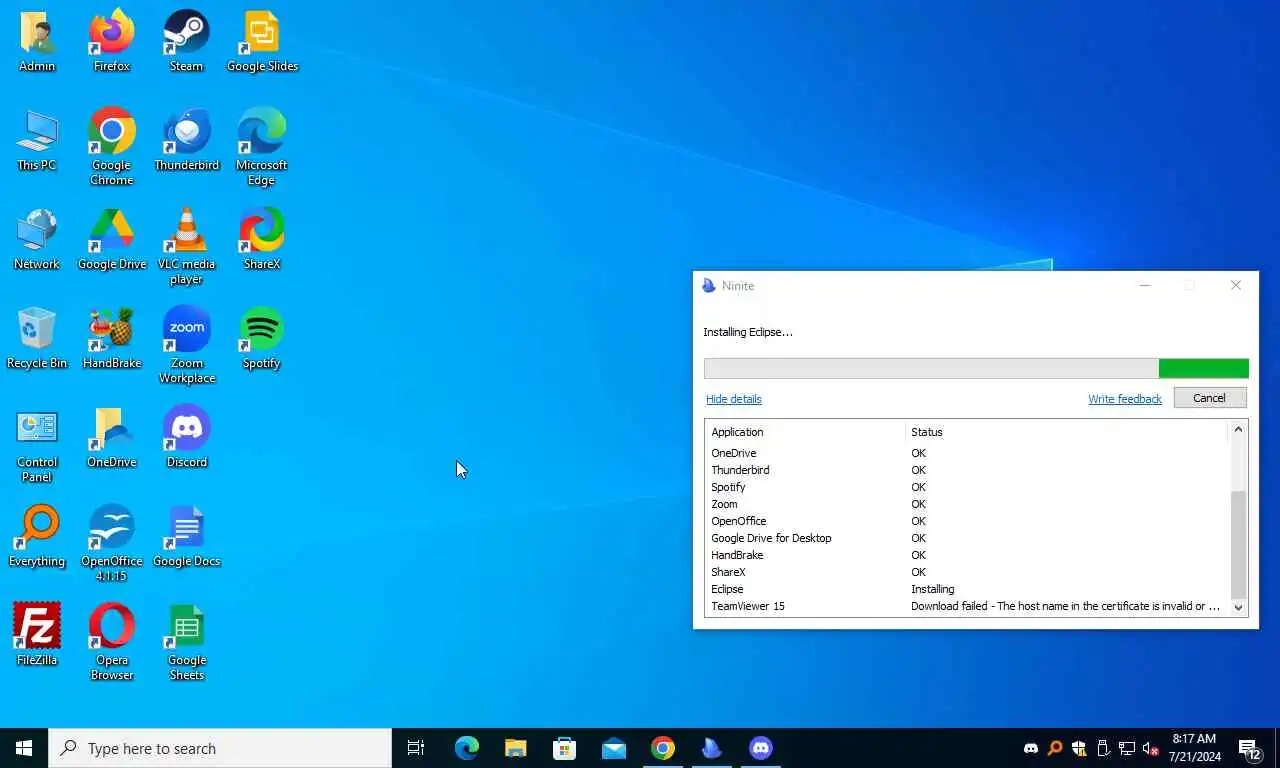Cancel the Ninite installation
This screenshot has width=1280, height=768.
click(1209, 398)
